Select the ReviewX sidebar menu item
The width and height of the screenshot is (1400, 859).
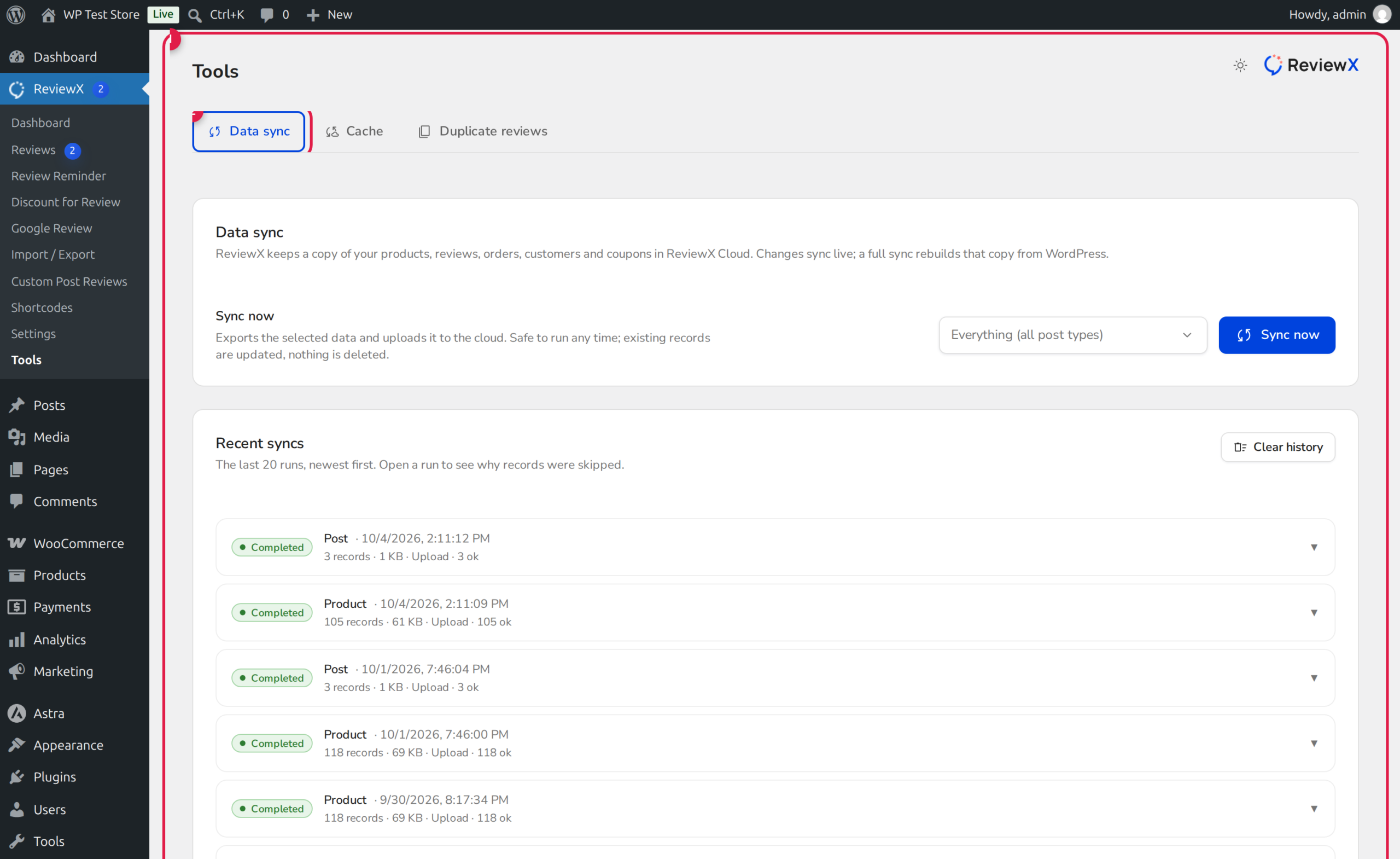[74, 89]
